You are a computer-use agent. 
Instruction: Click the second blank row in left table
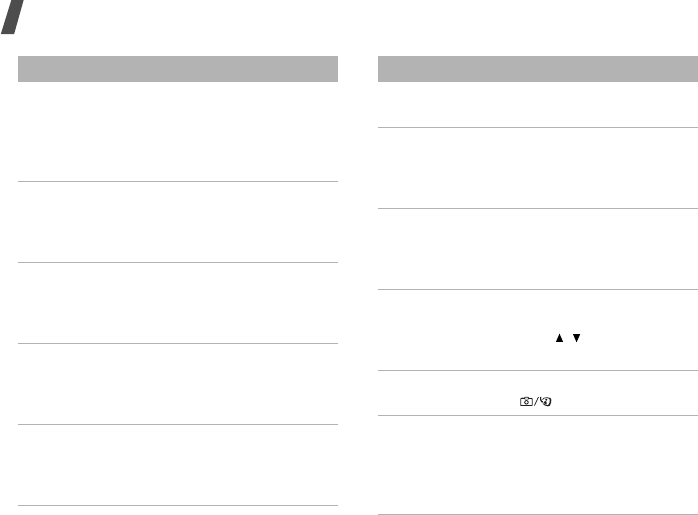pyautogui.click(x=178, y=222)
